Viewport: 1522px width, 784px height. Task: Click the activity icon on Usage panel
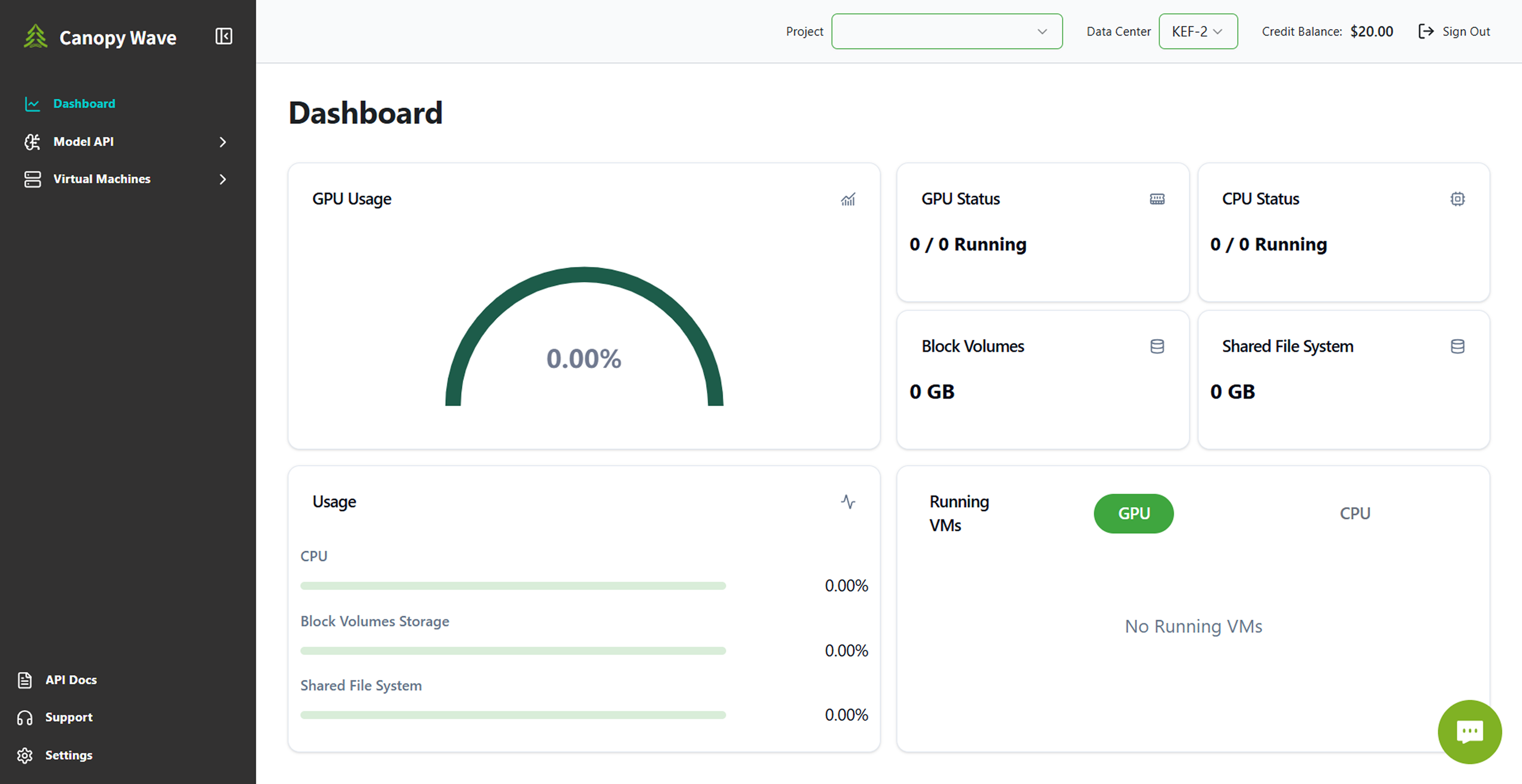tap(849, 502)
